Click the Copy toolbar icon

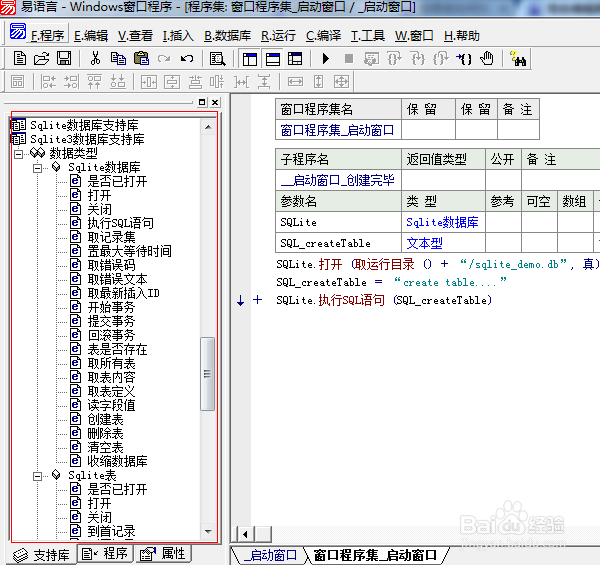click(x=118, y=59)
